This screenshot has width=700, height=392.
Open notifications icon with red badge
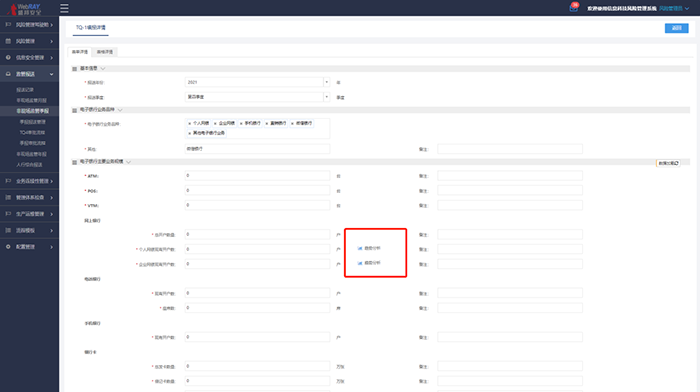click(574, 8)
